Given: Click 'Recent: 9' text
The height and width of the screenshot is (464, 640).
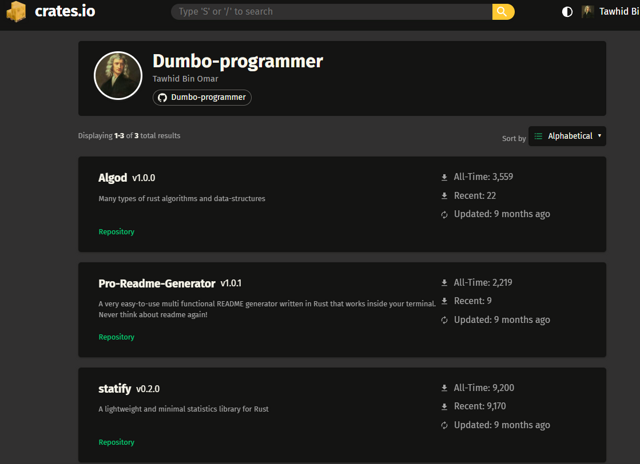Looking at the screenshot, I should point(473,301).
